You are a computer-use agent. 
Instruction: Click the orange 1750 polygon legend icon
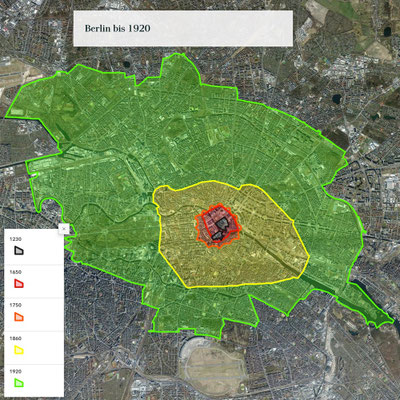click(19, 317)
